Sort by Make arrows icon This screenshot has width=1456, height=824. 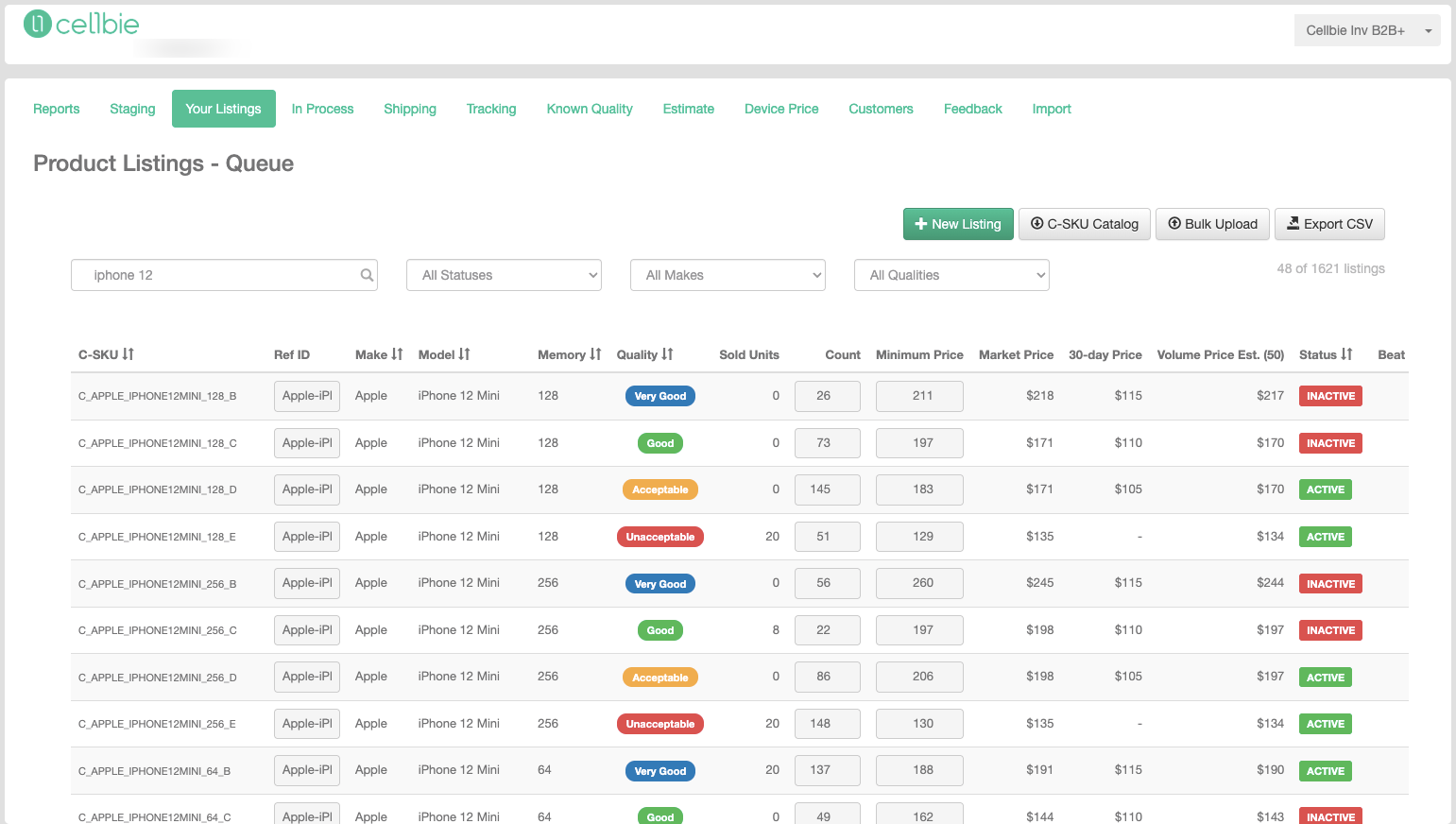tap(398, 354)
